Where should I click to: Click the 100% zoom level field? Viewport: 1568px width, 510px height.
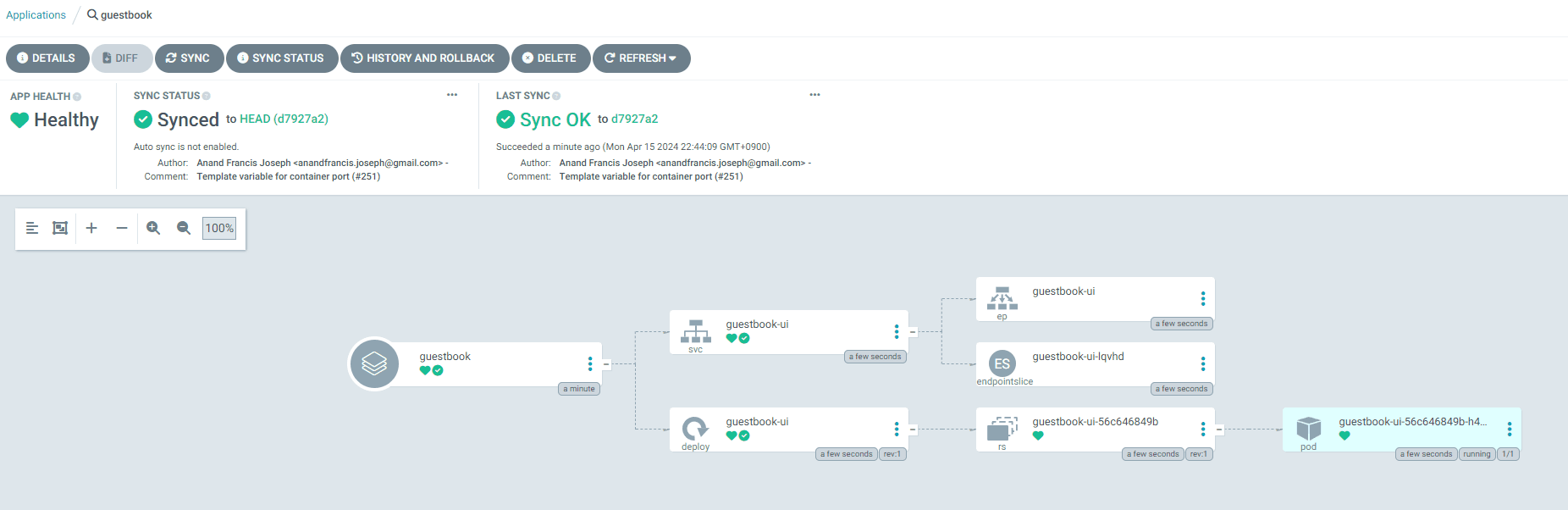[219, 228]
